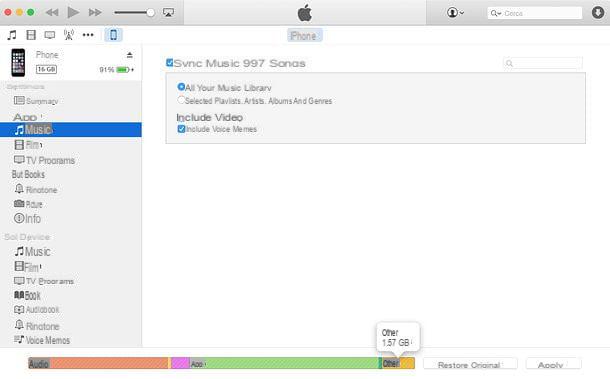This screenshot has height=379, width=610.
Task: Click the Apple logo display
Action: tap(305, 13)
